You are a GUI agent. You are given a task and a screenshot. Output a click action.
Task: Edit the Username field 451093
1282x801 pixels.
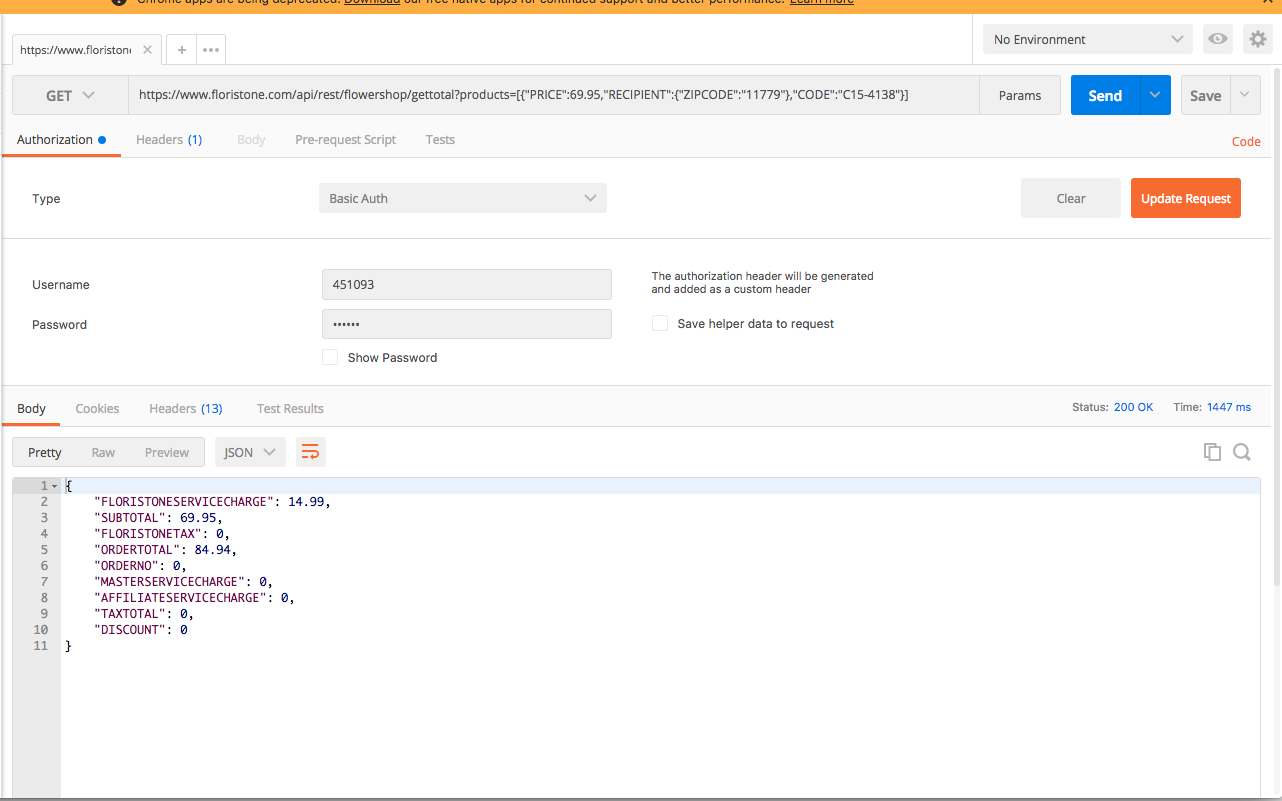pos(467,284)
